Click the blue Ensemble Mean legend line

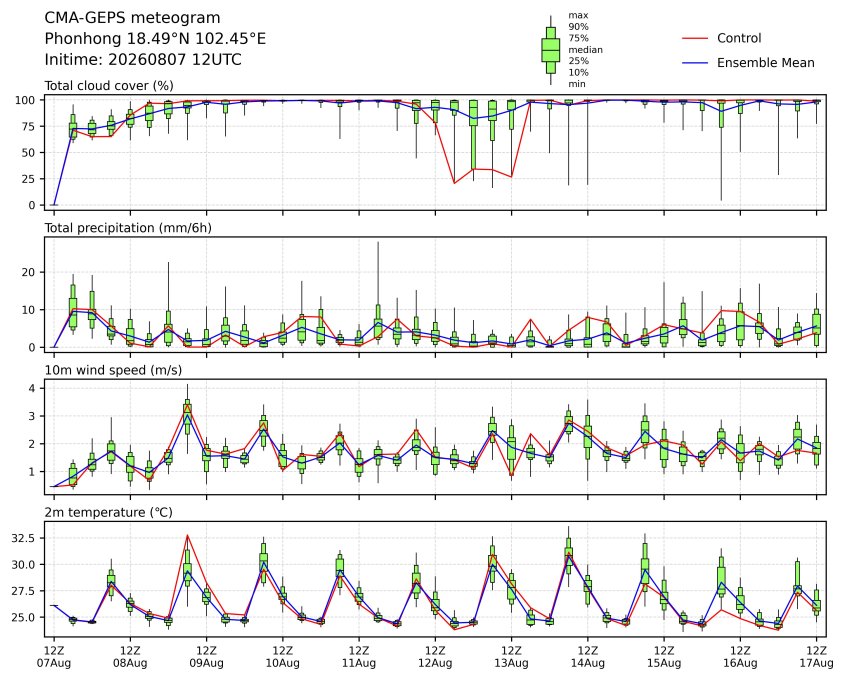[695, 63]
